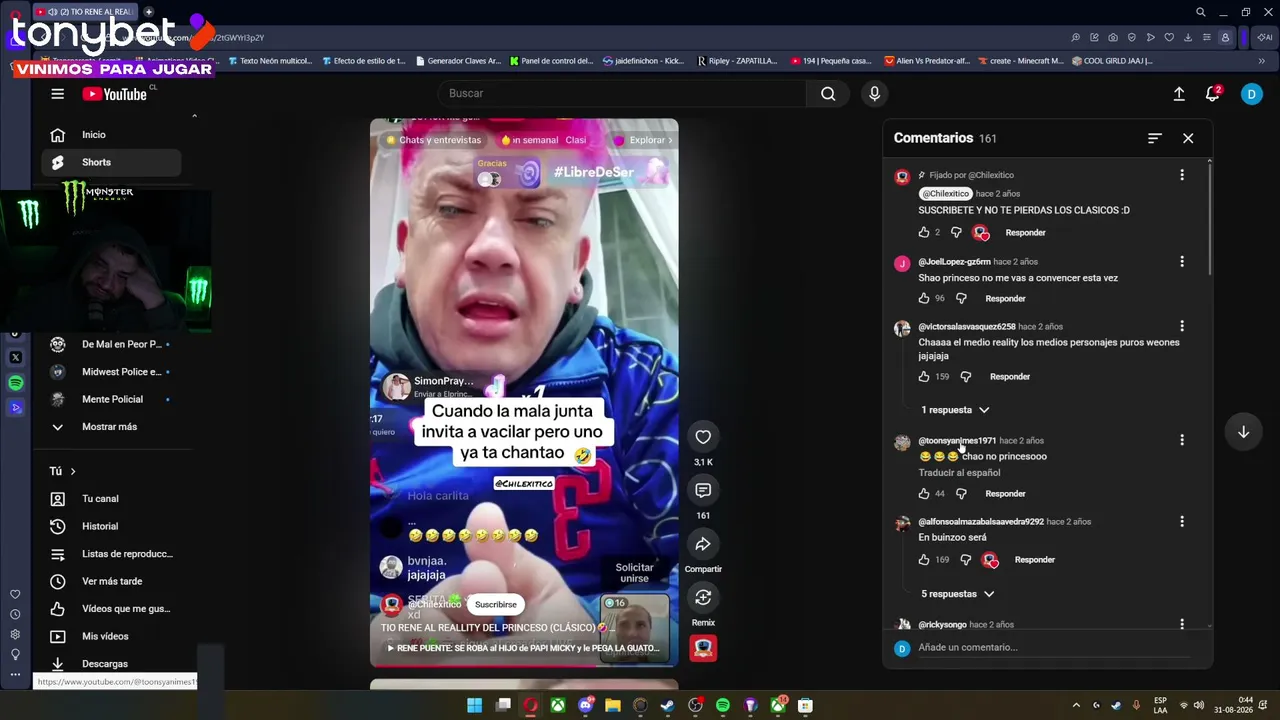The height and width of the screenshot is (720, 1280).
Task: Dislike toonsyanimes1971's comment
Action: tap(961, 493)
